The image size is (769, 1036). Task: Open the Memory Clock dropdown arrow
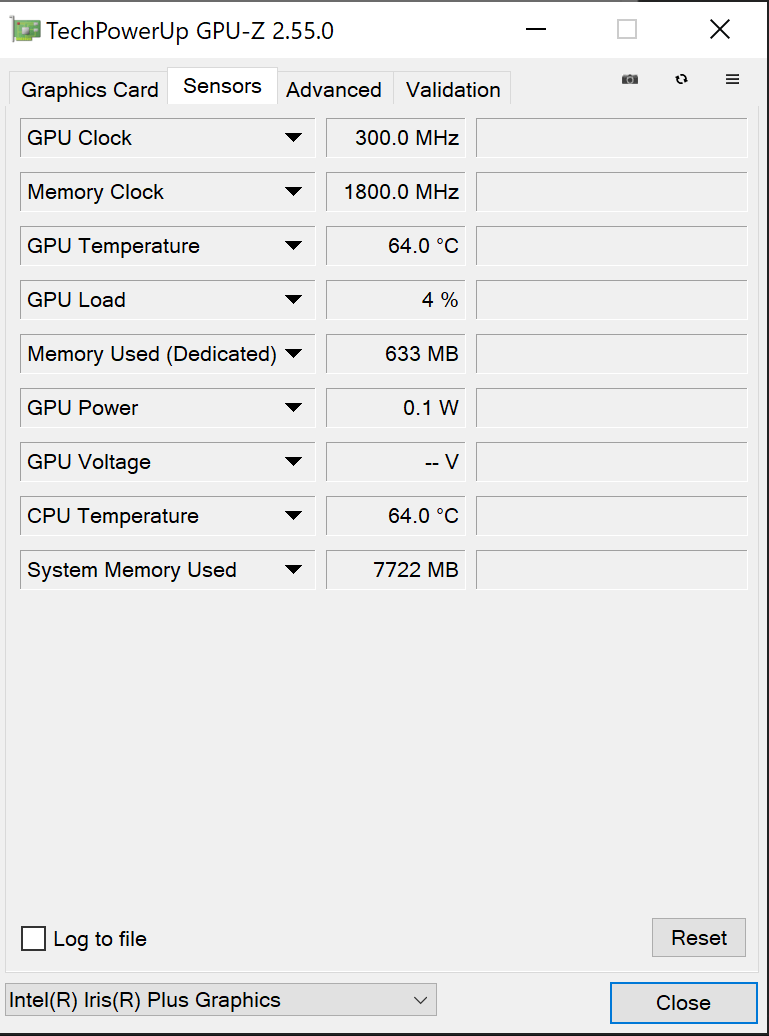pos(293,192)
